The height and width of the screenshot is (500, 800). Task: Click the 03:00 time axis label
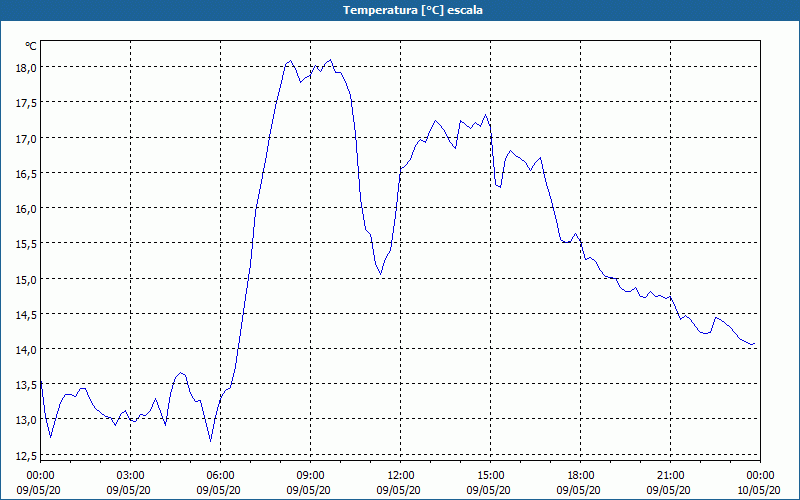(x=131, y=476)
